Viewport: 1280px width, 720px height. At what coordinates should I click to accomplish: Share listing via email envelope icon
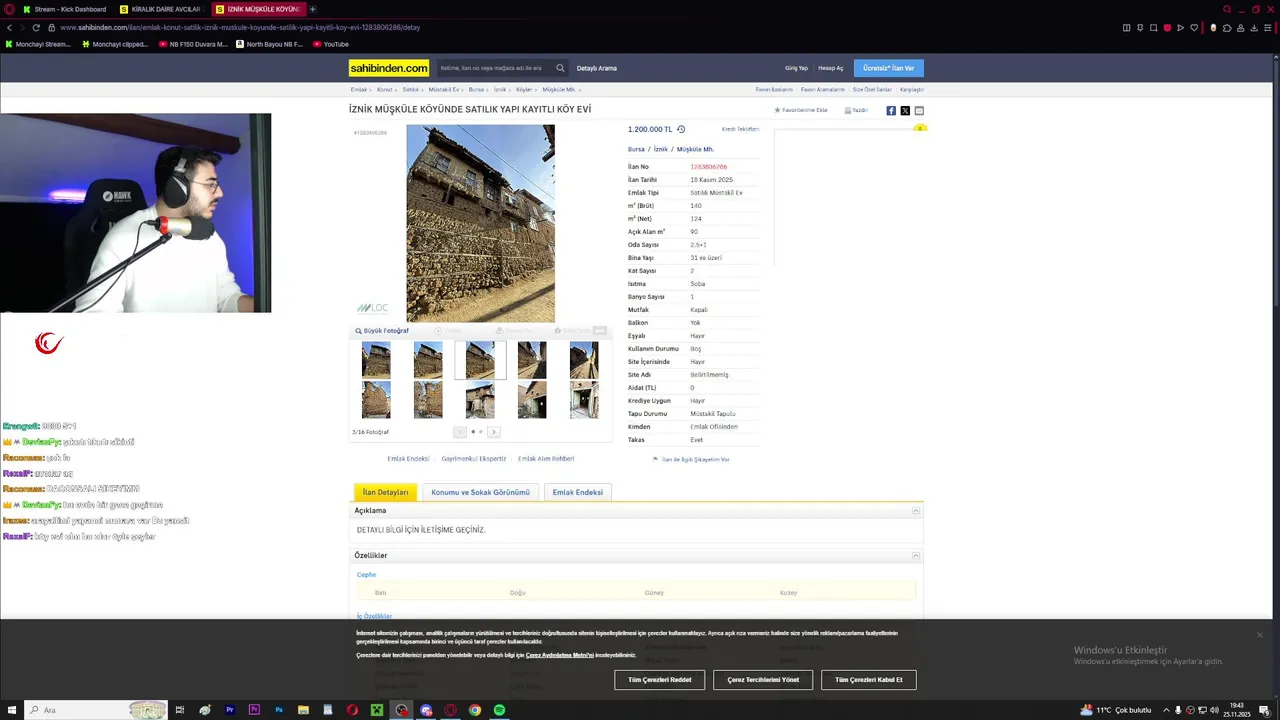coord(919,110)
